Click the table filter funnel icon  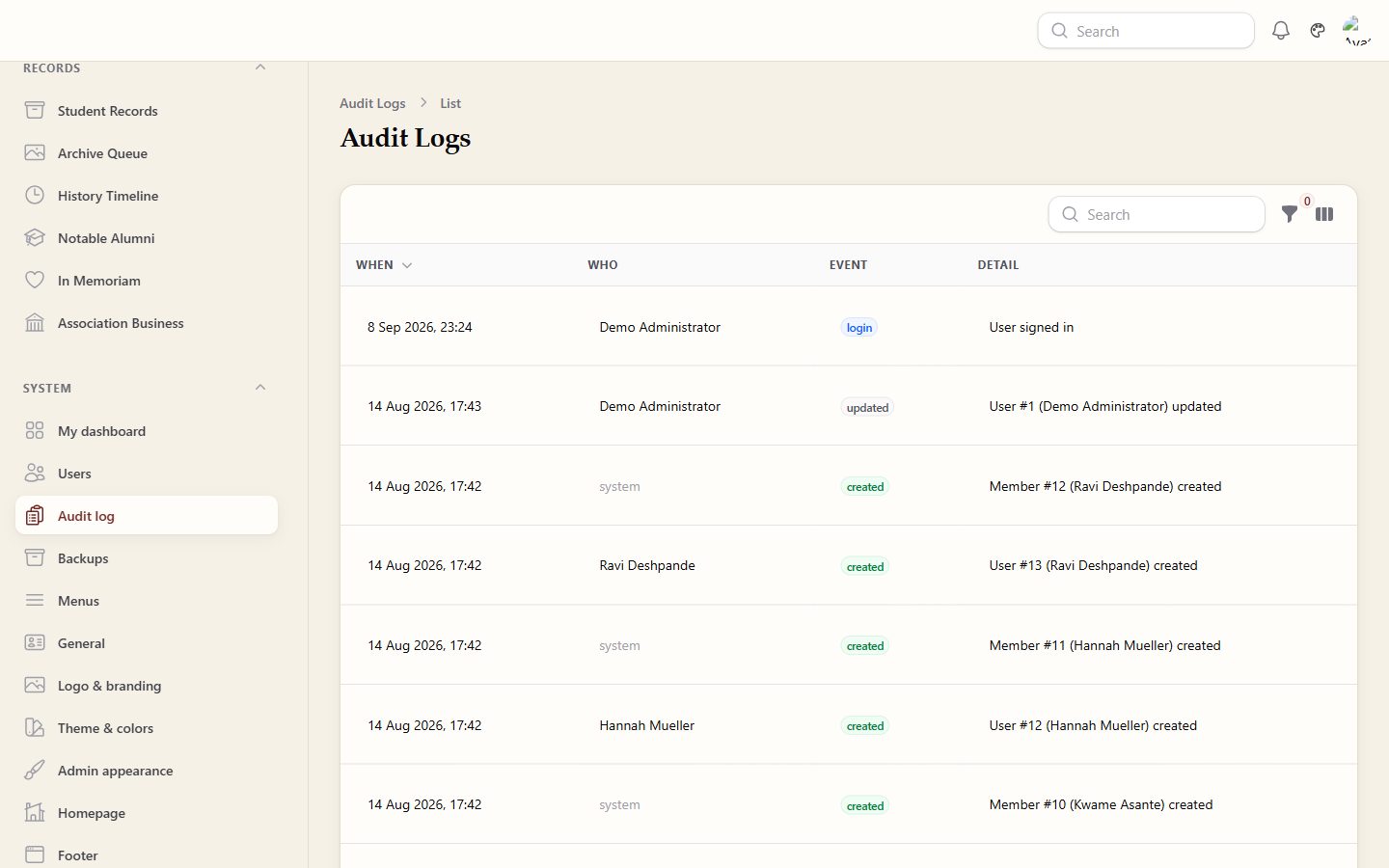tap(1290, 214)
